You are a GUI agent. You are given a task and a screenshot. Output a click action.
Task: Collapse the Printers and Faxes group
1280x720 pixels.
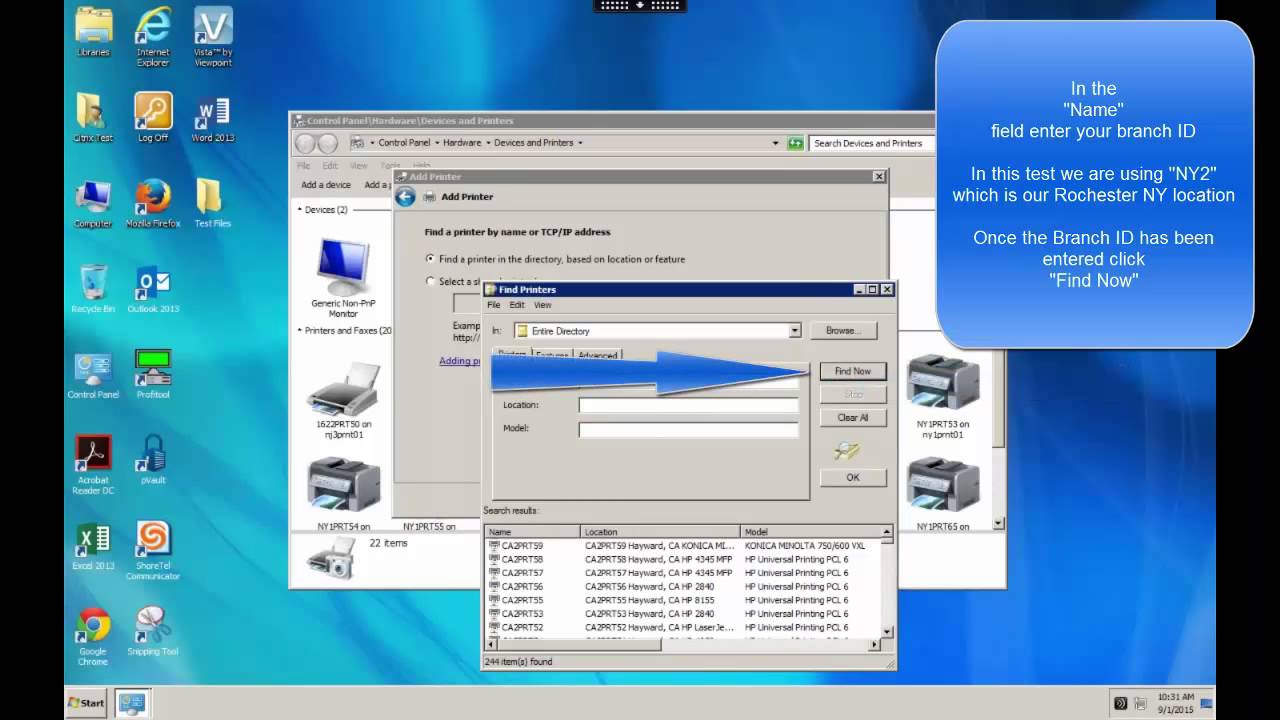(x=299, y=330)
